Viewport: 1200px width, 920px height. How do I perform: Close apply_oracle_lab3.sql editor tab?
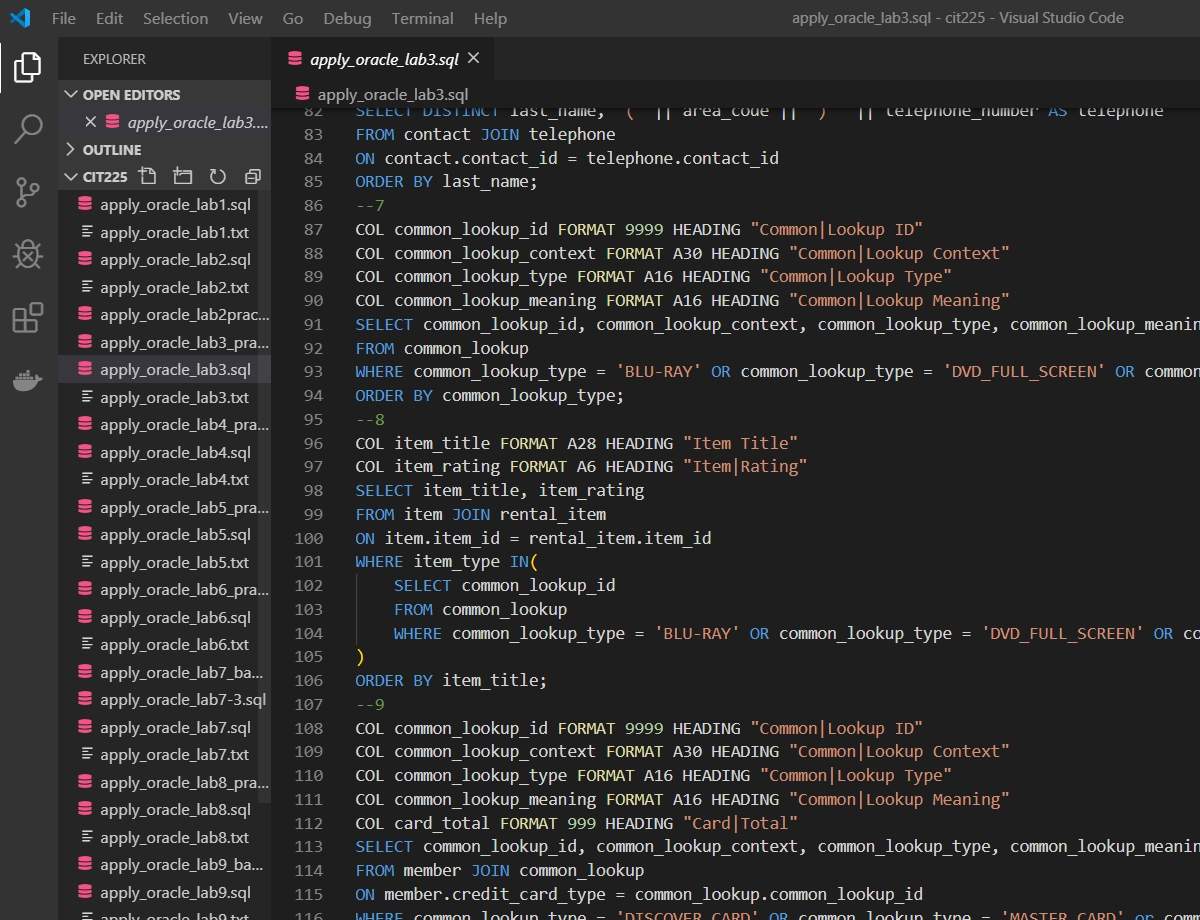point(474,59)
